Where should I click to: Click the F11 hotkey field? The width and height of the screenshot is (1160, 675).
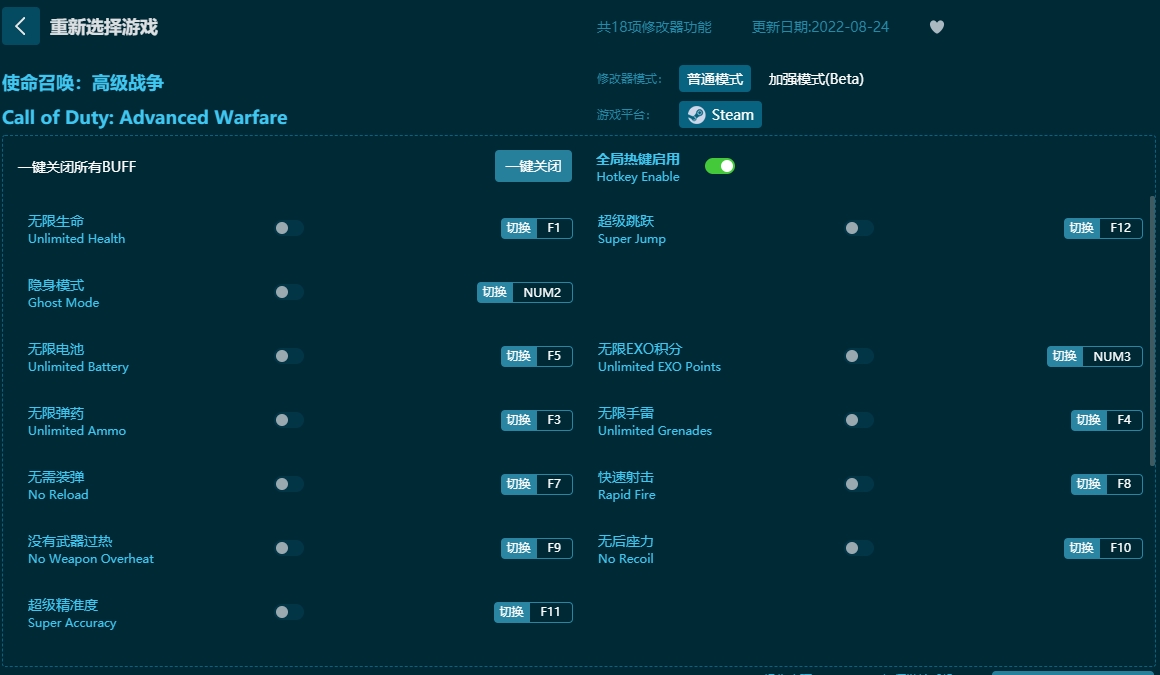550,612
